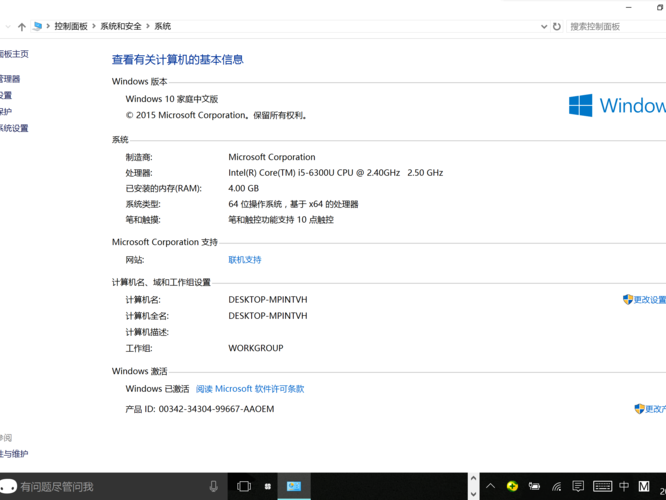Click the Cortana circle icon on taskbar
Viewport: 666px width, 500px height.
8,486
